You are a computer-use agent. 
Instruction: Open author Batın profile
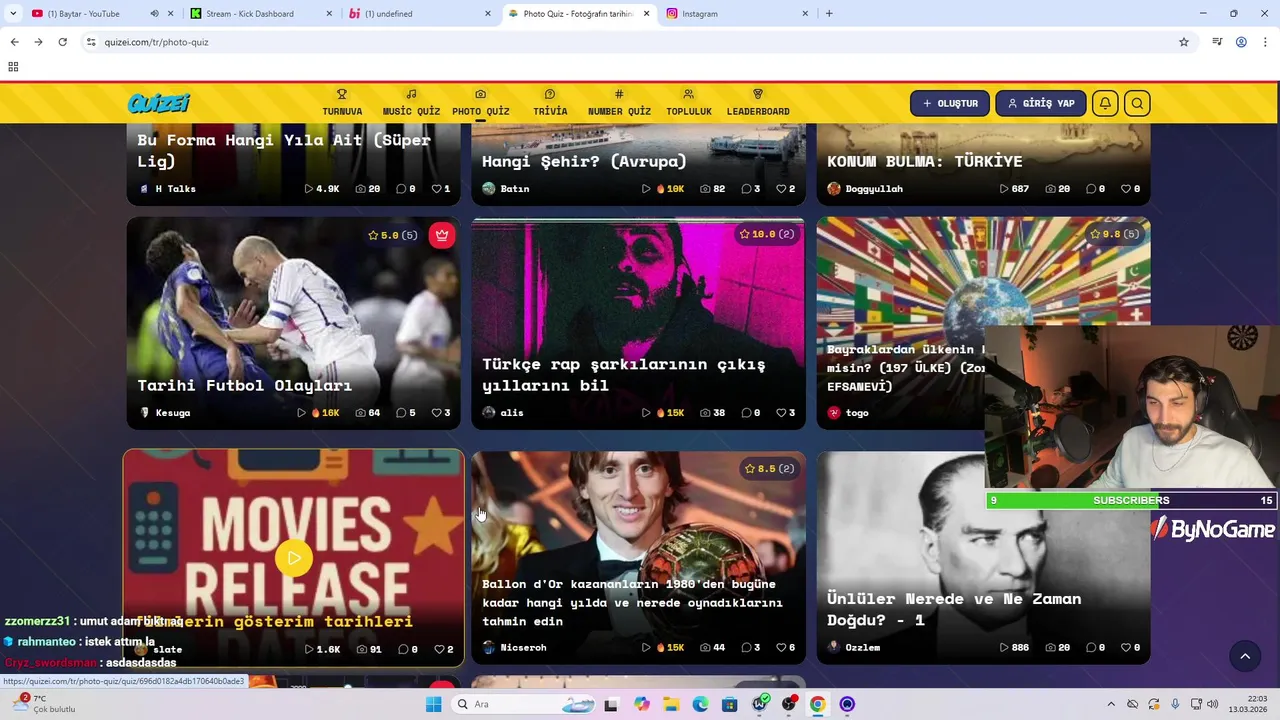point(506,188)
